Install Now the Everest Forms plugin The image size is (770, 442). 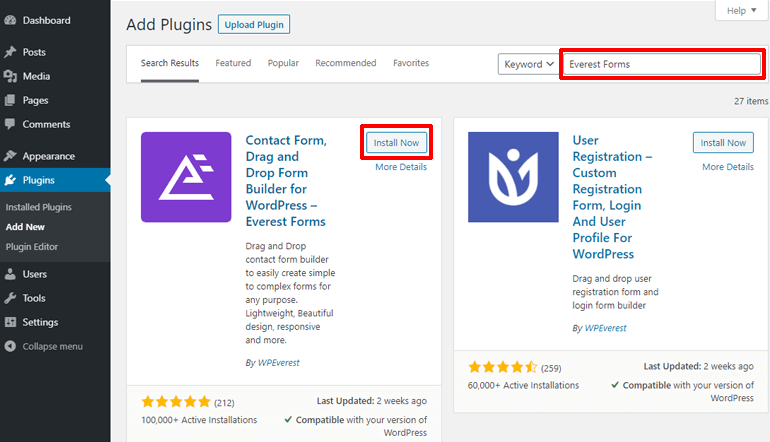click(x=396, y=142)
